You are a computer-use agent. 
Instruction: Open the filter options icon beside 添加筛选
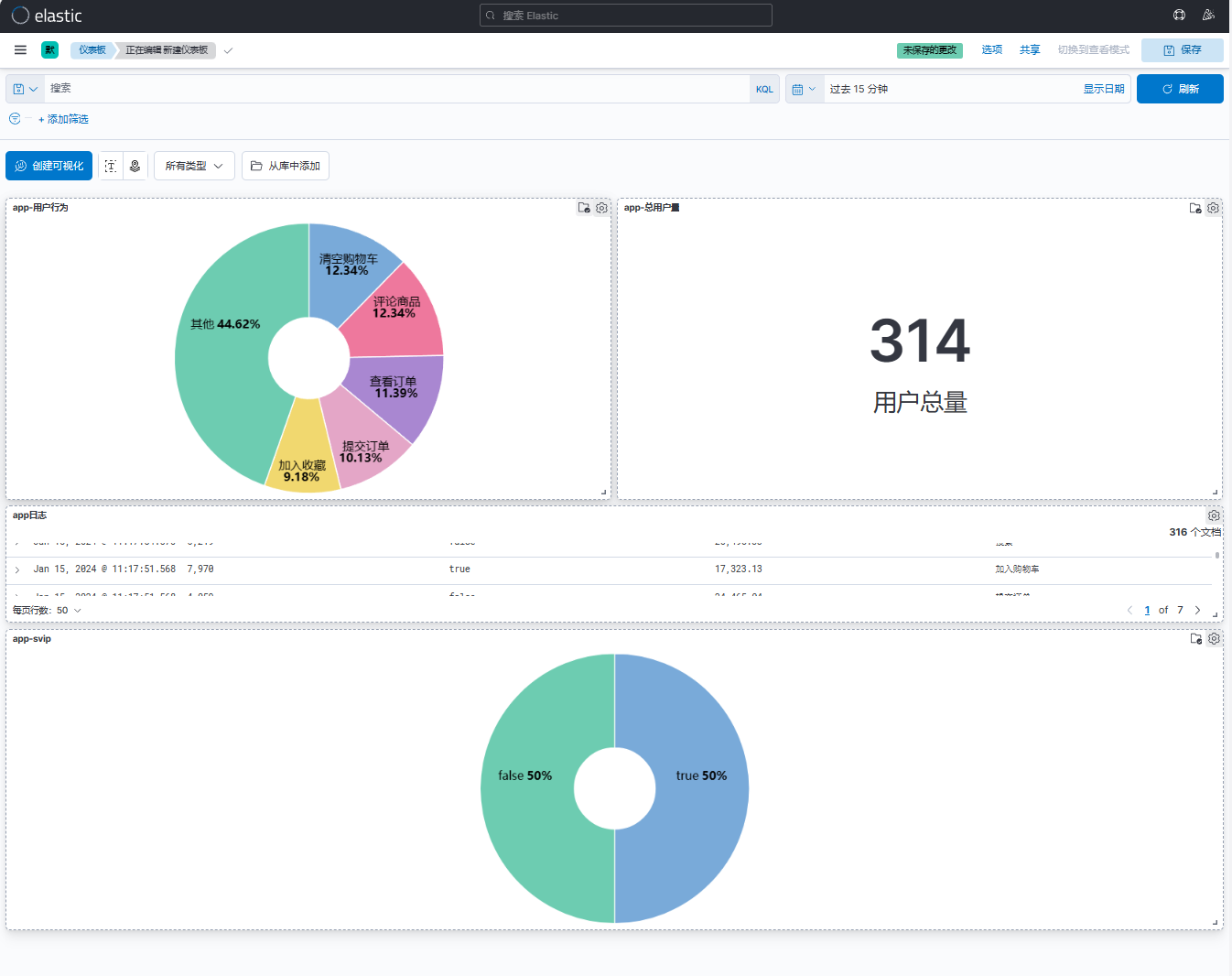[15, 119]
